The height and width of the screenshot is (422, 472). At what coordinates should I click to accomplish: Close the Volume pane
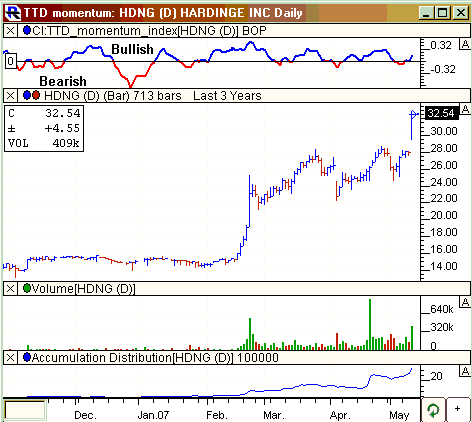click(x=10, y=288)
